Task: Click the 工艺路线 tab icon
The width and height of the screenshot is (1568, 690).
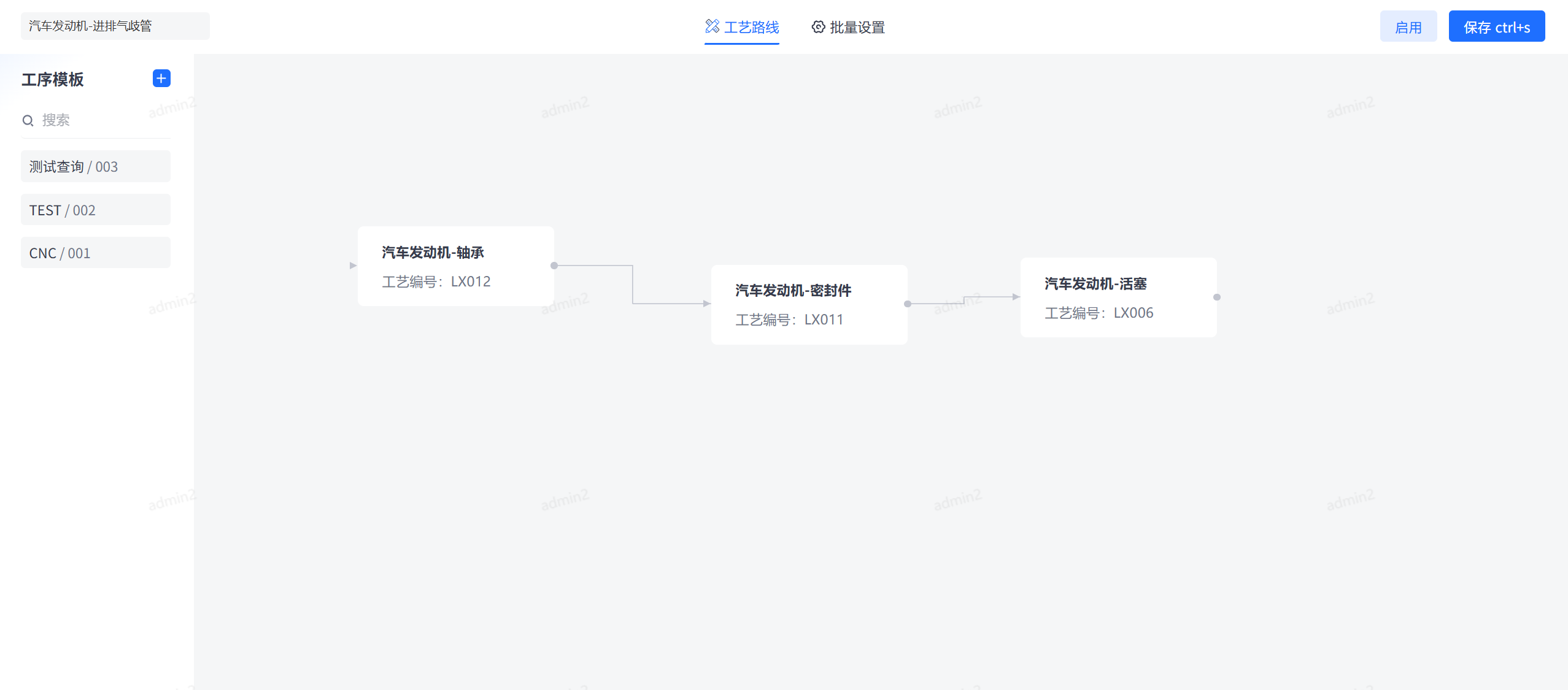Action: 712,26
